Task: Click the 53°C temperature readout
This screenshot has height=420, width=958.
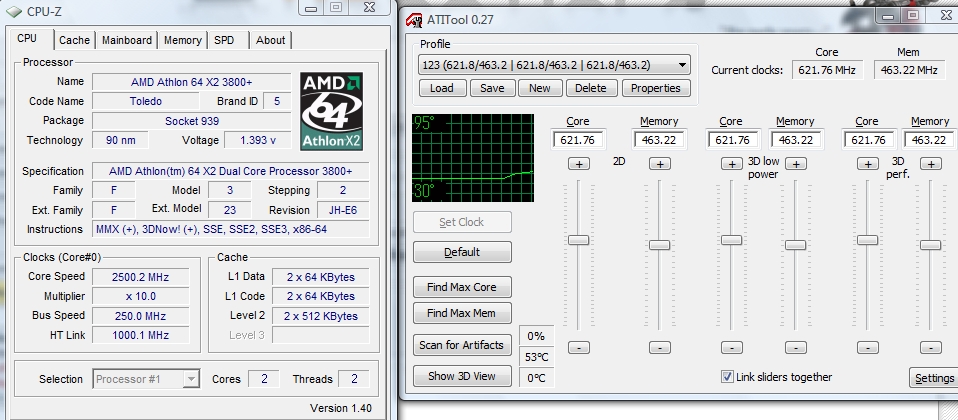Action: (536, 356)
